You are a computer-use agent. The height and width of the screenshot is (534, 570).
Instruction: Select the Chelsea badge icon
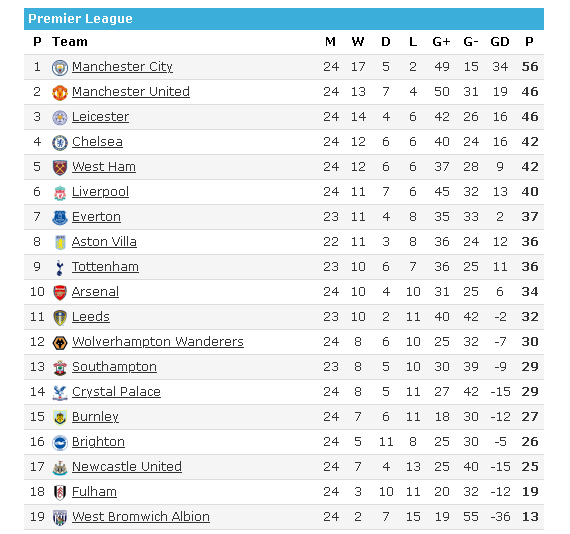[x=60, y=143]
